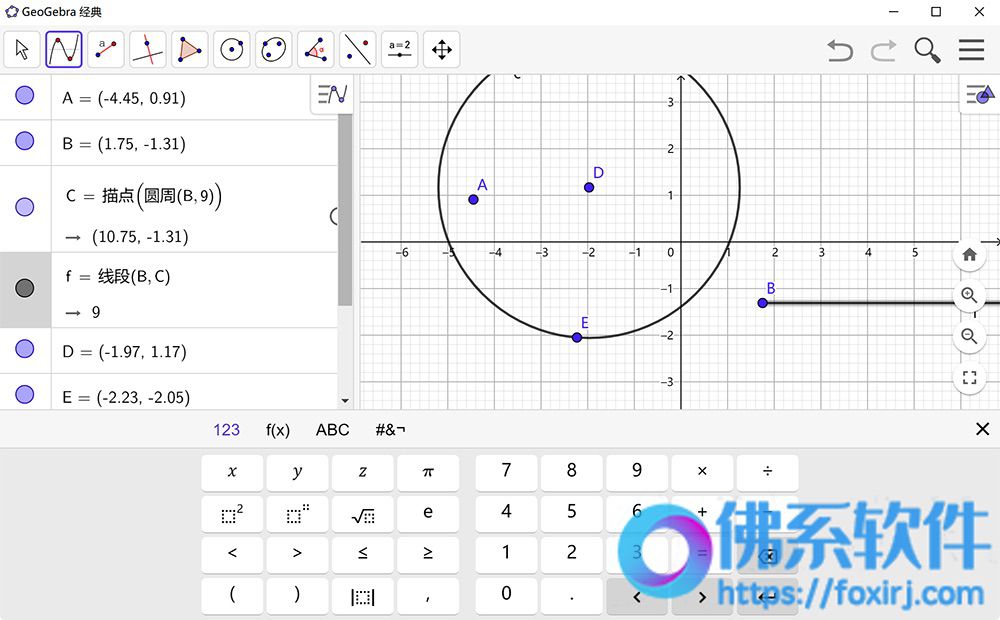Open the graphics view style bar
The height and width of the screenshot is (620, 1000).
980,94
